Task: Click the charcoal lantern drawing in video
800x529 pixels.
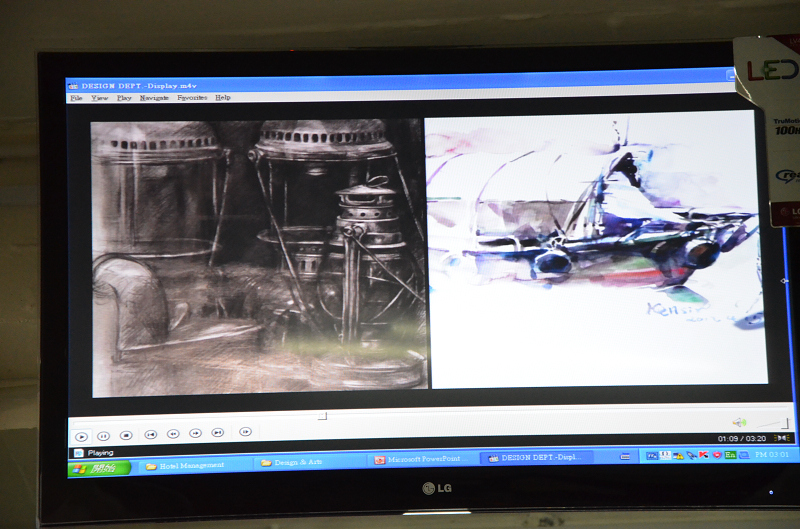Action: tap(259, 258)
